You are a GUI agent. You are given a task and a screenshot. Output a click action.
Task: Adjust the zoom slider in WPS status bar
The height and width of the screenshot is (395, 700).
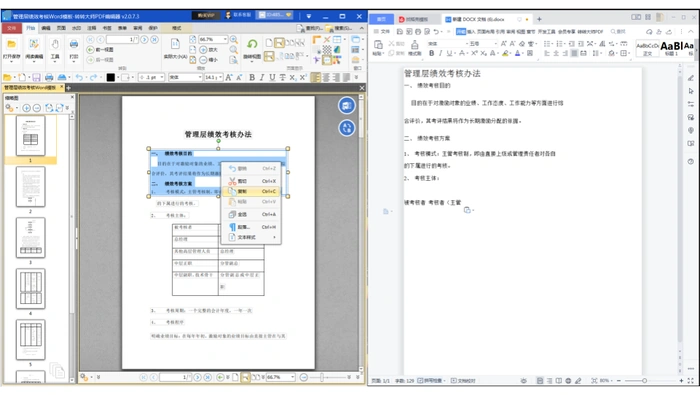644,381
